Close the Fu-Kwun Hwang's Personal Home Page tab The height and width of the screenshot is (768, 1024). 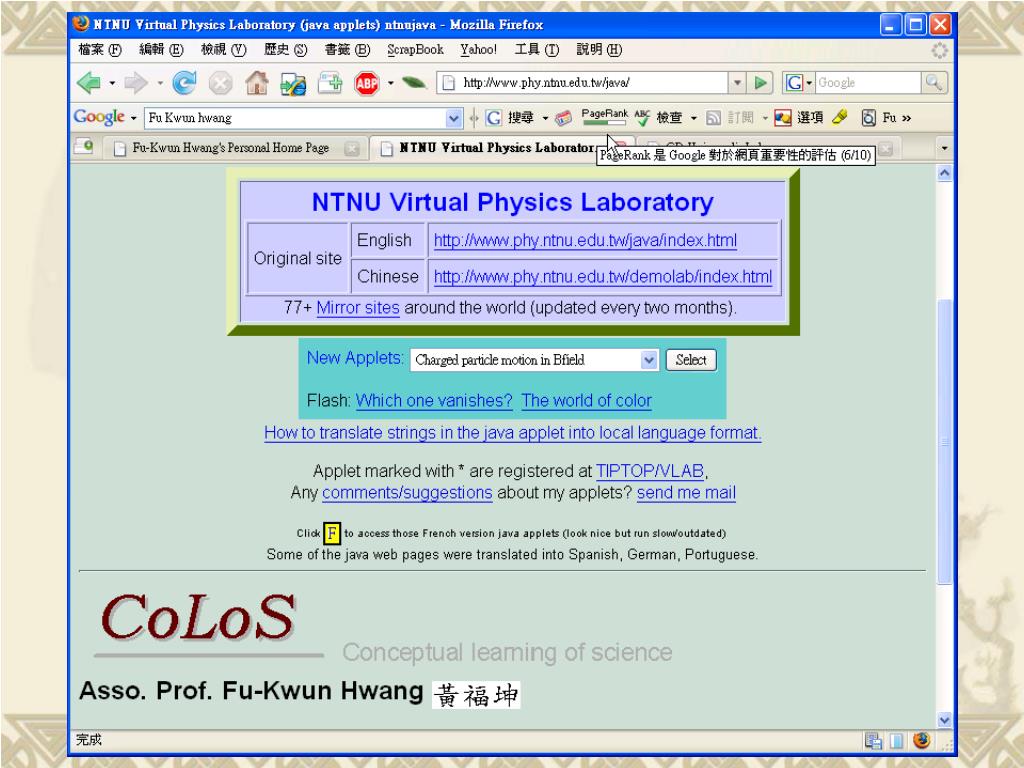tap(351, 149)
